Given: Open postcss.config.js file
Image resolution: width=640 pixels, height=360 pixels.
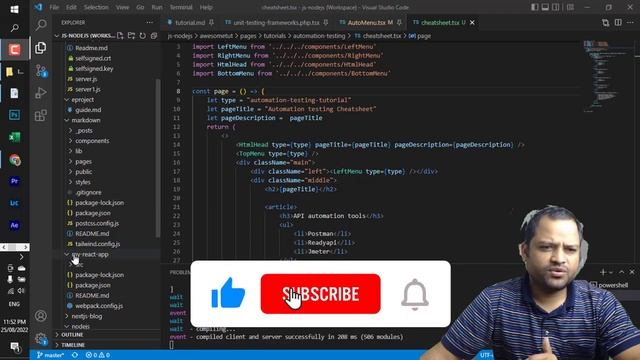Looking at the screenshot, I should coord(97,223).
